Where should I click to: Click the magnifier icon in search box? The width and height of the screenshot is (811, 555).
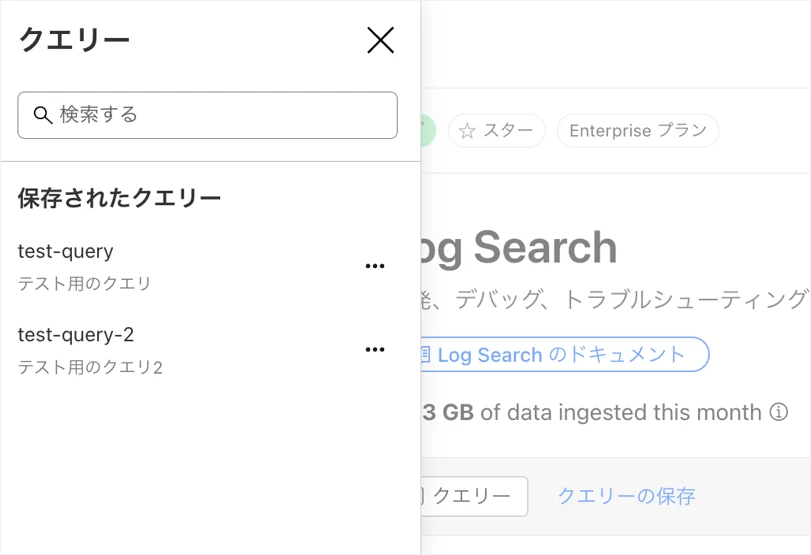tap(43, 115)
